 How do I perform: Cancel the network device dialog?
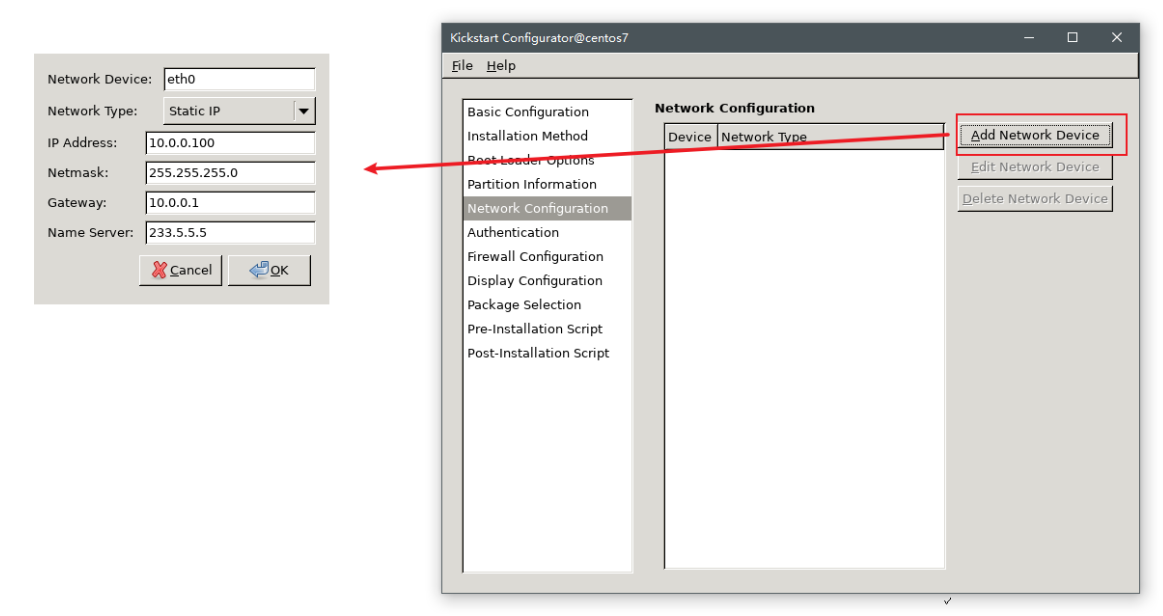[x=180, y=270]
